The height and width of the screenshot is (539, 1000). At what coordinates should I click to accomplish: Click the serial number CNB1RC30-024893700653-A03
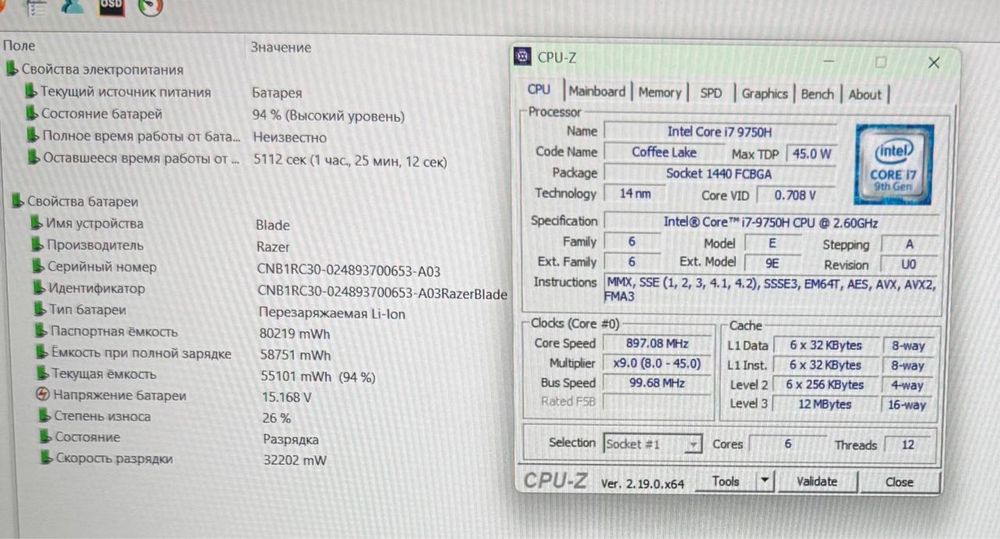pyautogui.click(x=349, y=270)
